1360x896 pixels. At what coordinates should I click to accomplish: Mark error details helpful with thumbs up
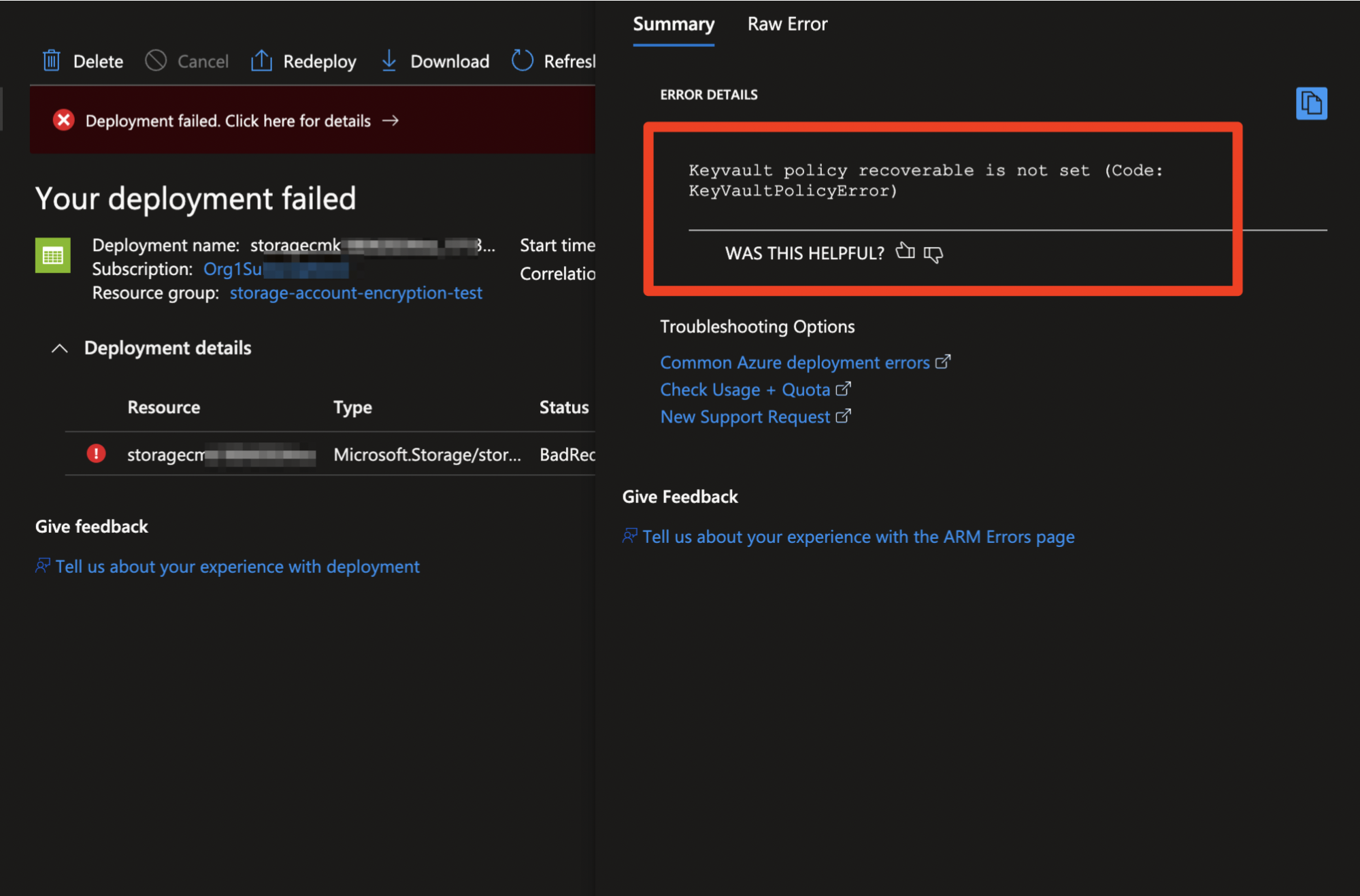coord(906,252)
